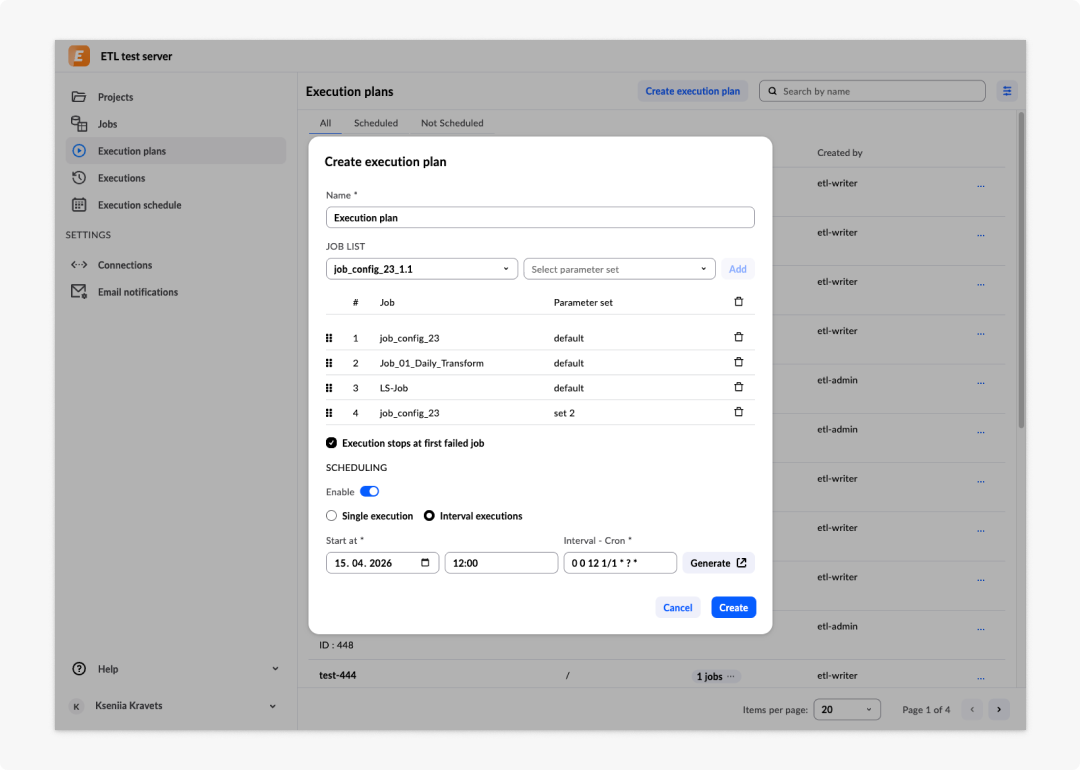Click drag handle of row 1
This screenshot has height=770, width=1080.
(329, 338)
